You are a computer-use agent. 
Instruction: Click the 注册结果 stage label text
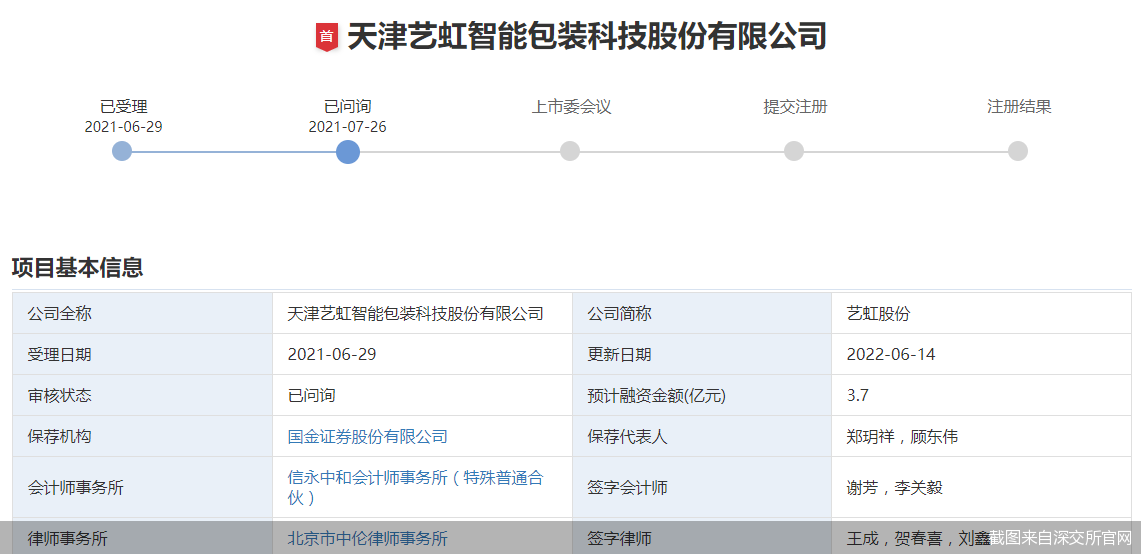[1019, 106]
